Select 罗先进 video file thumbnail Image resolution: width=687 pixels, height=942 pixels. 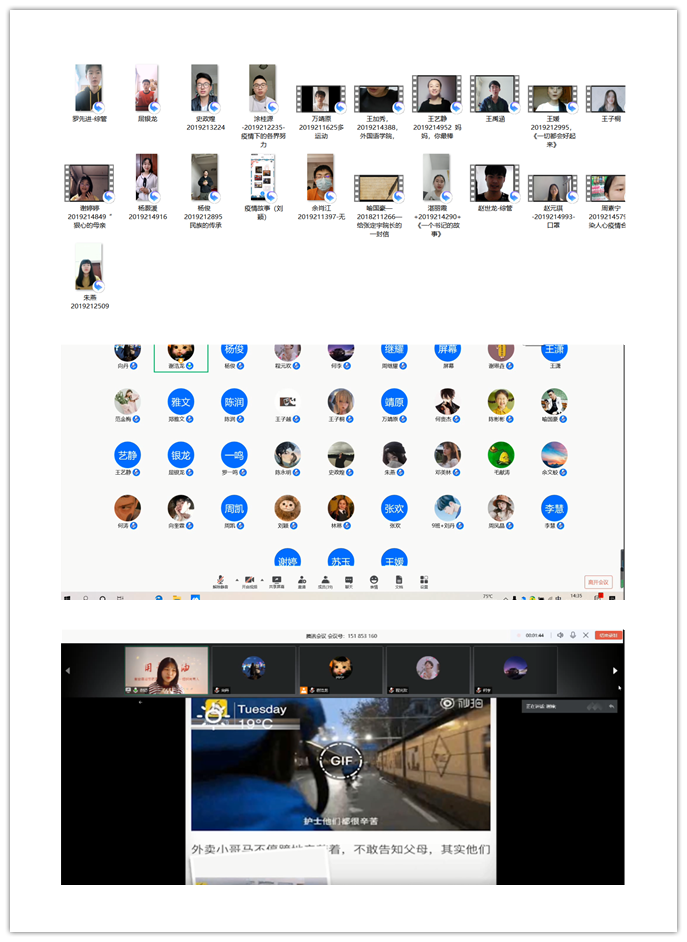88,90
